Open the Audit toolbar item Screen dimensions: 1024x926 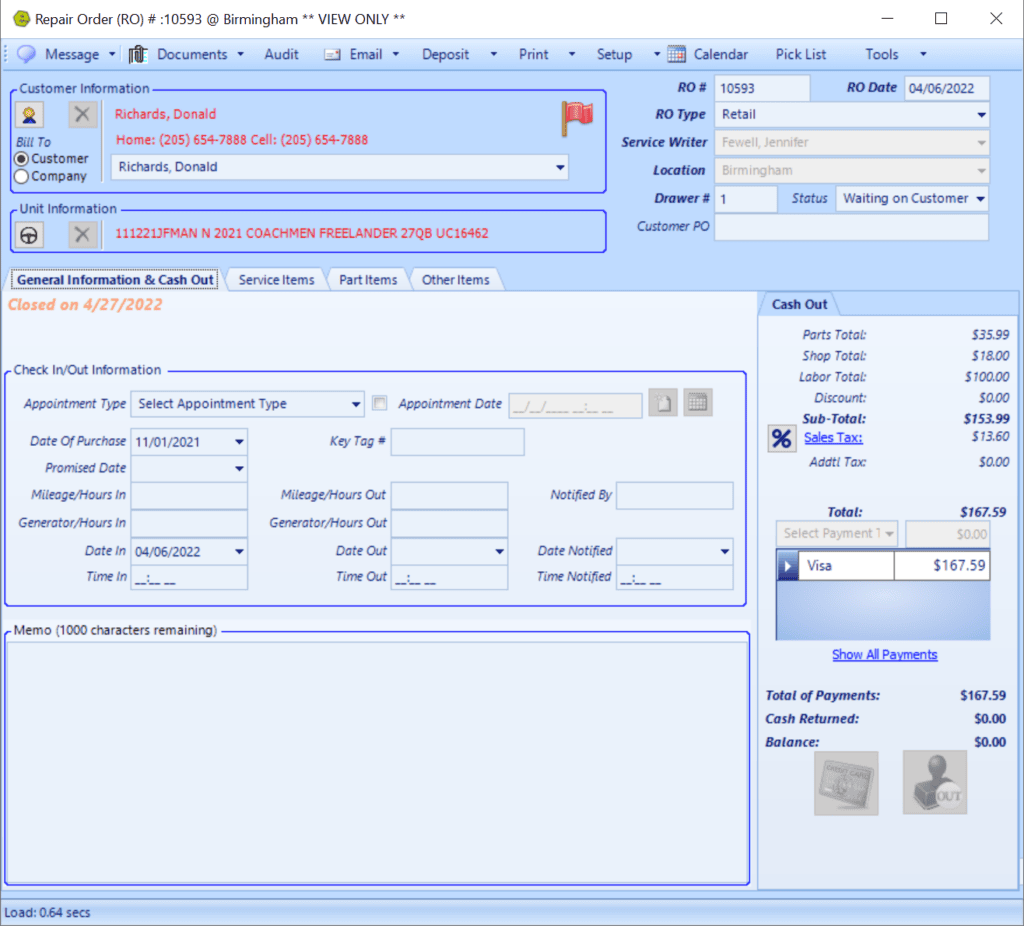pos(281,54)
